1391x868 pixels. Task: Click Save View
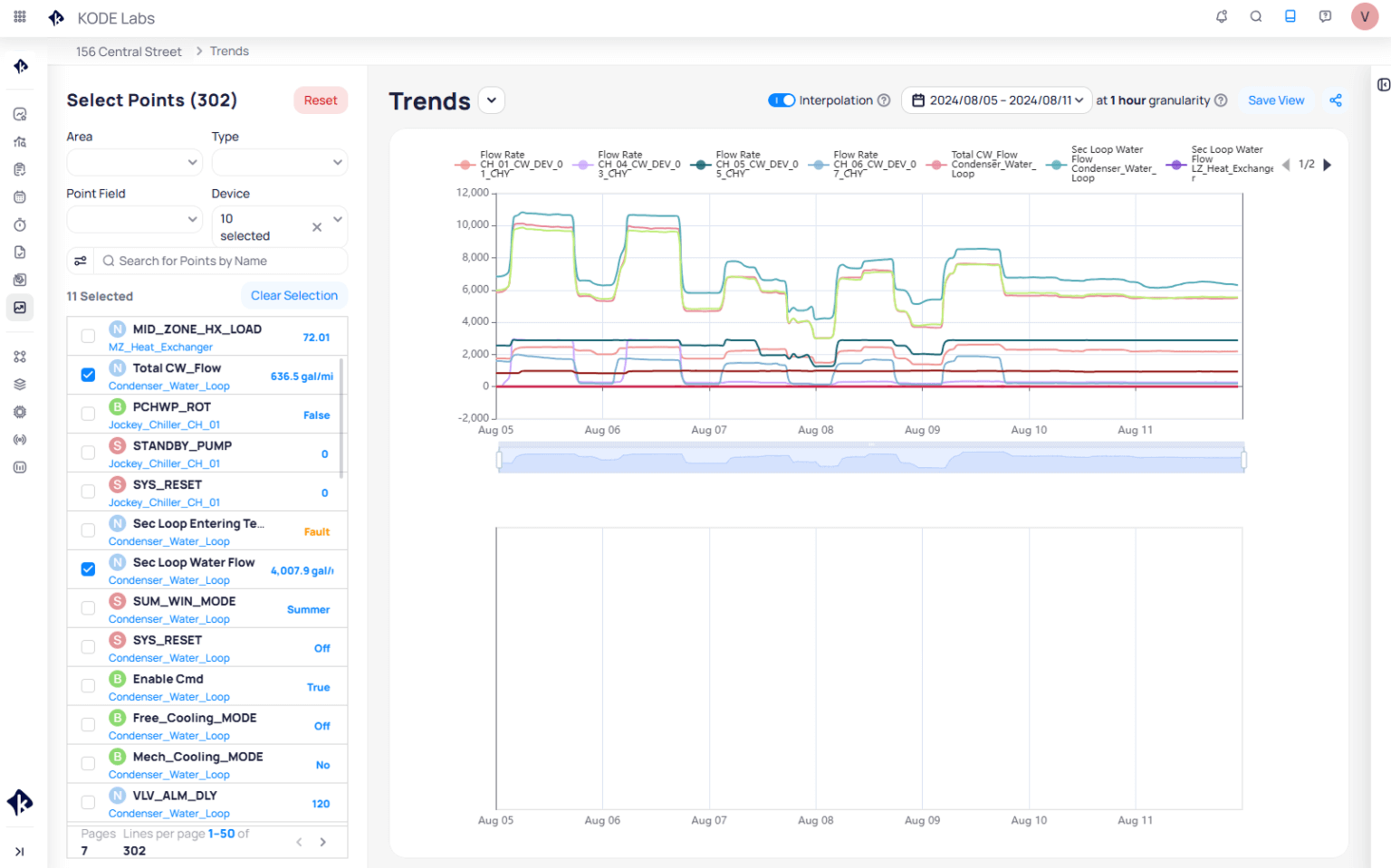click(x=1276, y=100)
